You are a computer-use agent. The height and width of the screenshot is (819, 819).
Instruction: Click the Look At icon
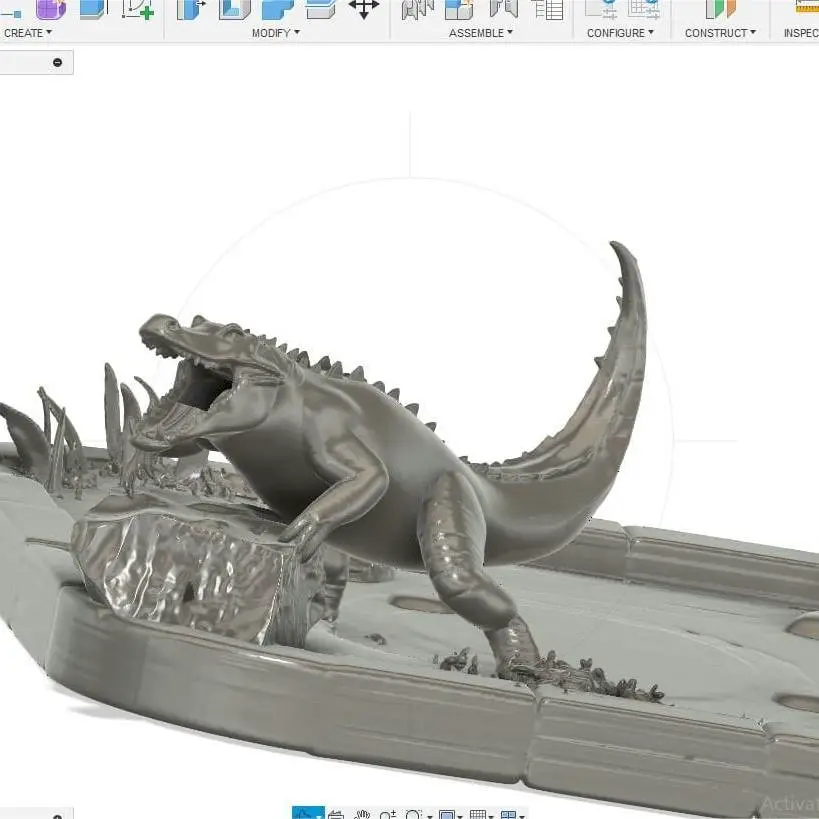pos(337,815)
